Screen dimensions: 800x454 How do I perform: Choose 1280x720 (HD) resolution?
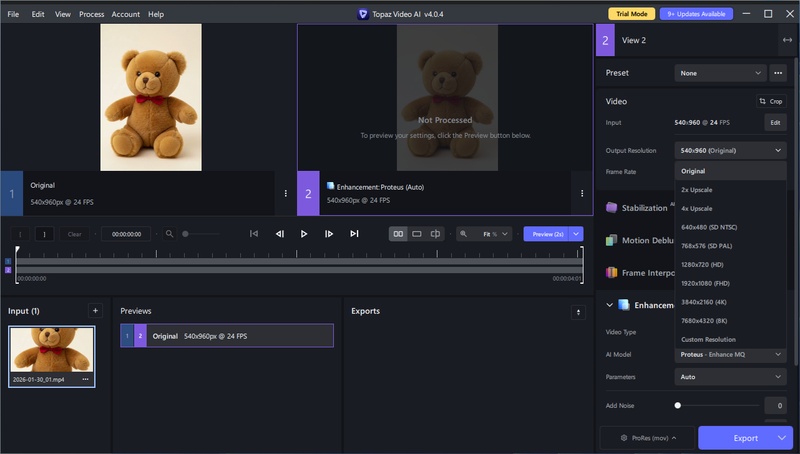point(731,265)
